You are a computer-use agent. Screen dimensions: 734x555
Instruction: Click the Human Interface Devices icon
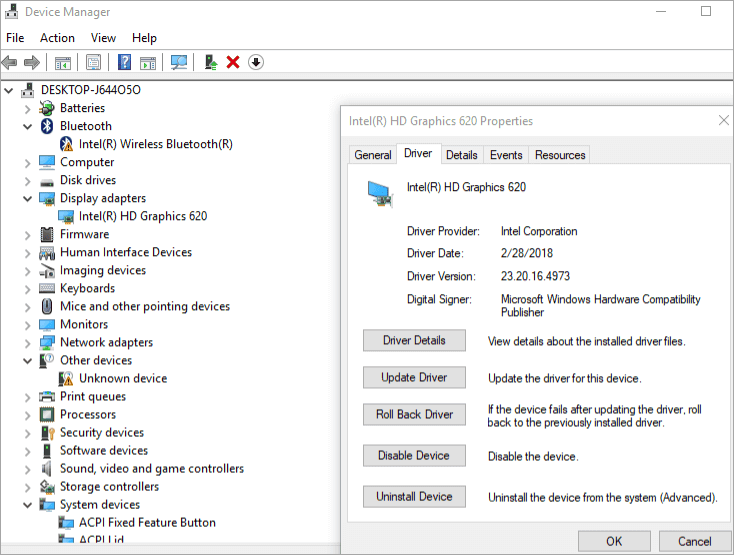click(47, 253)
